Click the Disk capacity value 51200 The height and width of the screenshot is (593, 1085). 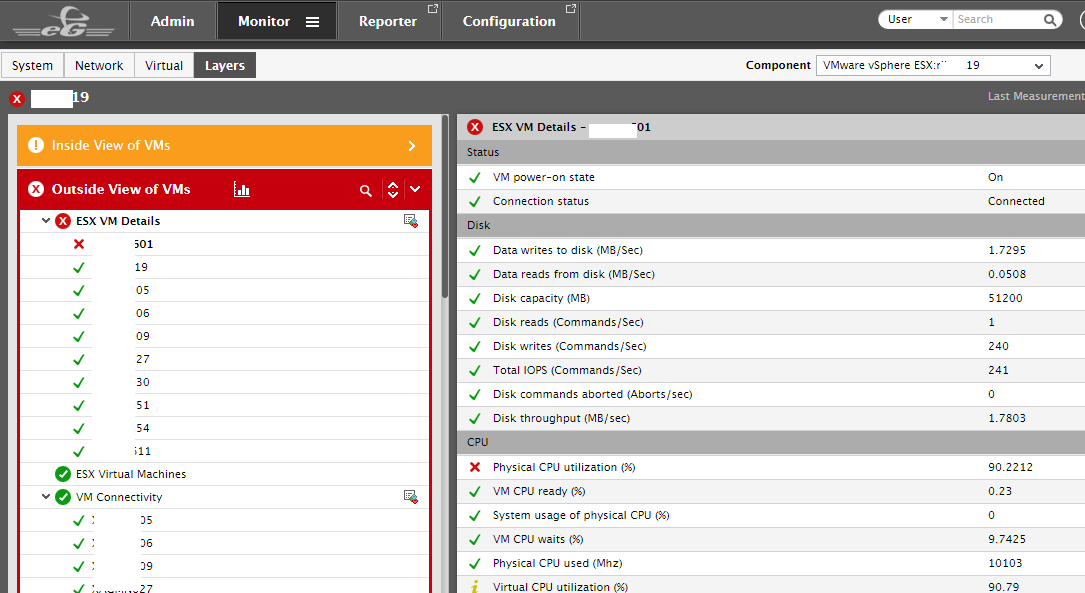[x=1005, y=298]
